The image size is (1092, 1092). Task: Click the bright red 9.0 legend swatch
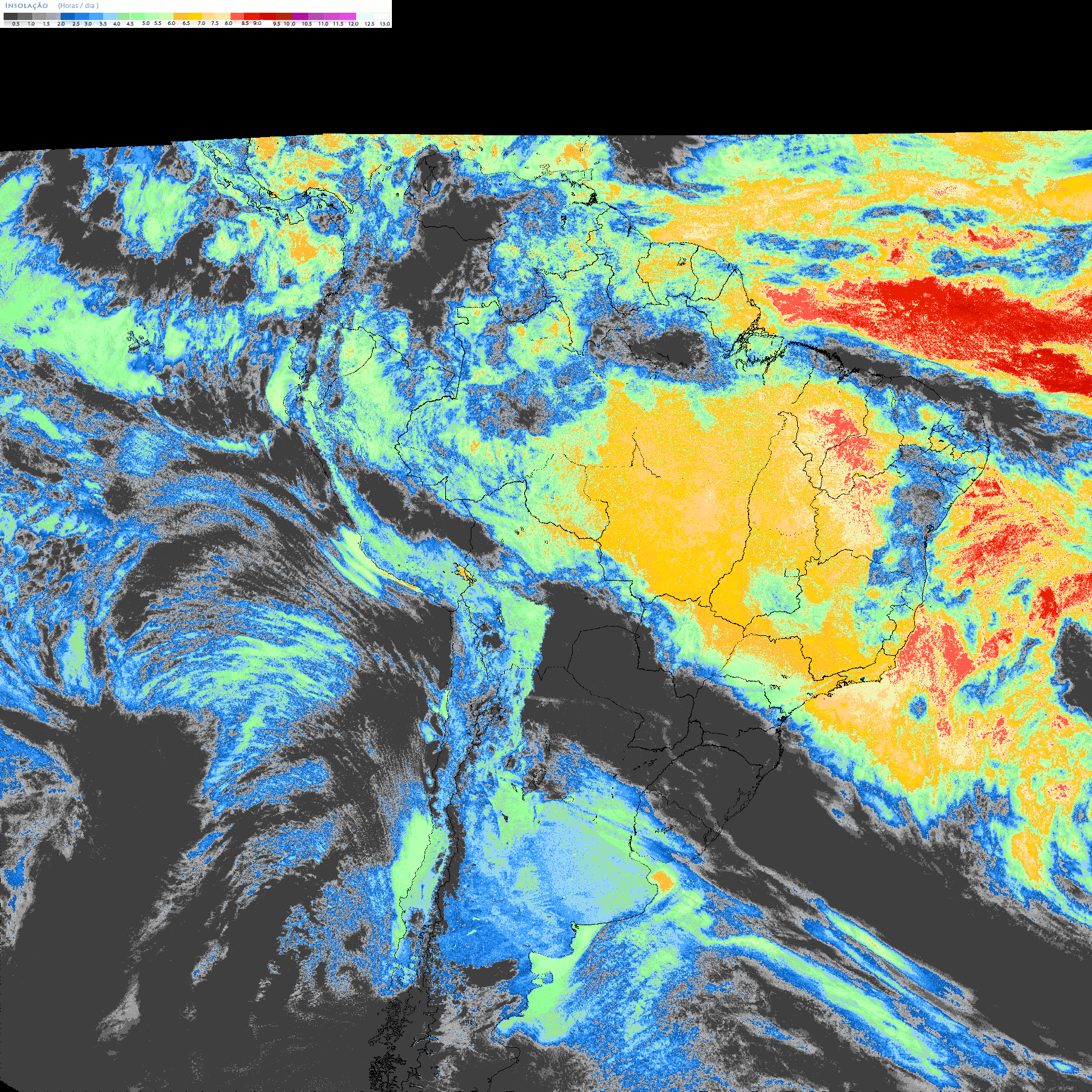[x=252, y=16]
